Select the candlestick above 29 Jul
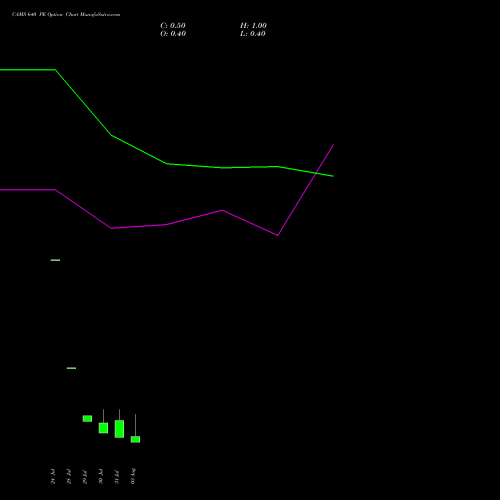This screenshot has width=500, height=500. point(87,419)
